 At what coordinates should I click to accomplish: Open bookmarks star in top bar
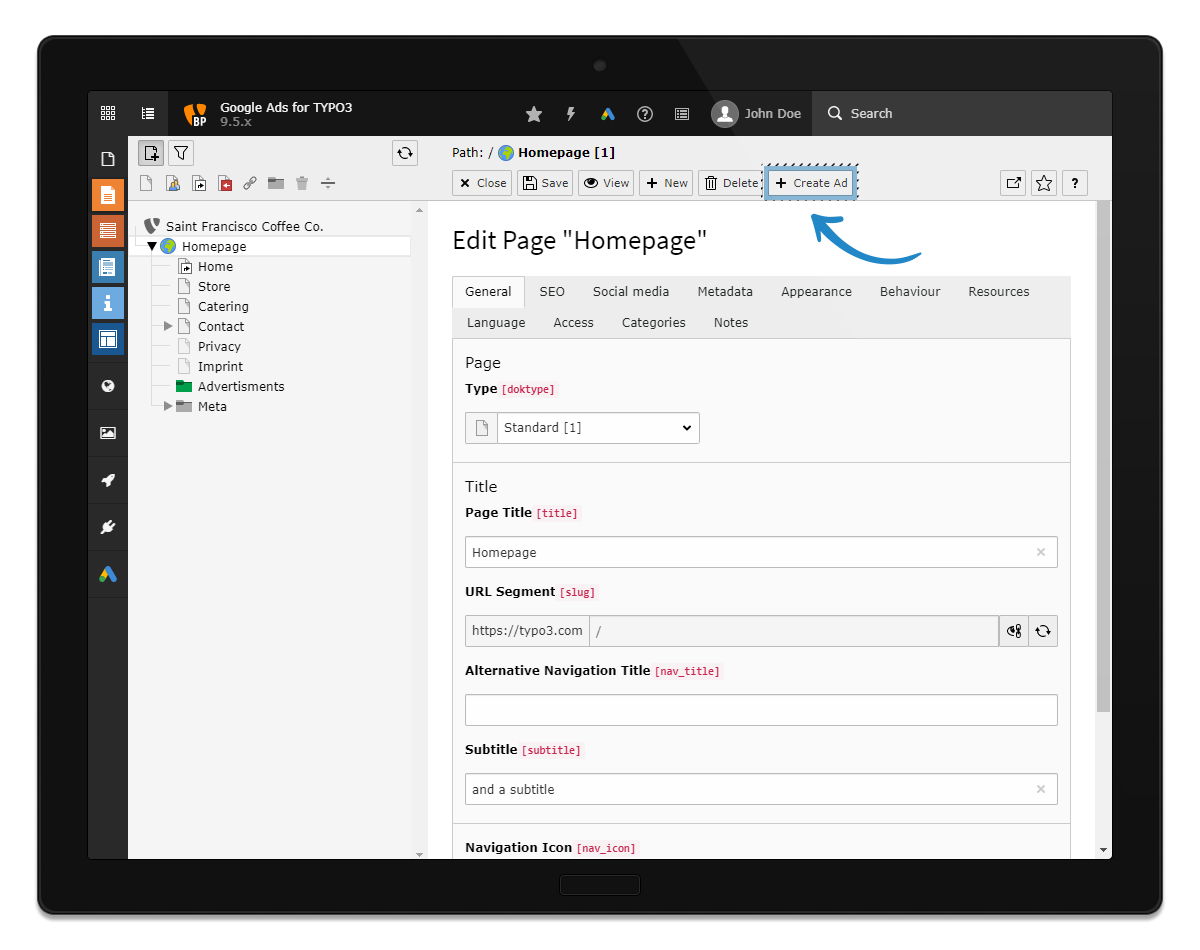tap(534, 114)
